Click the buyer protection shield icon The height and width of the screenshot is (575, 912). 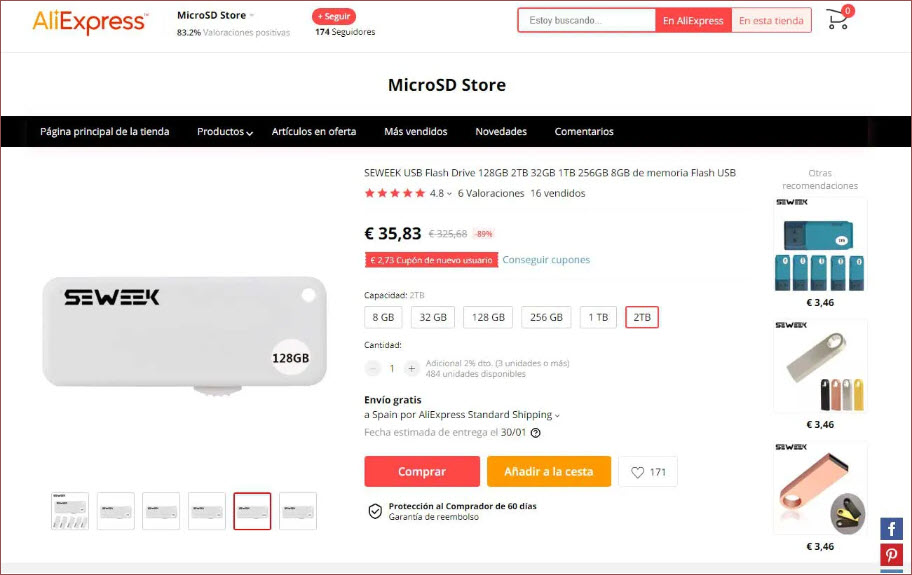point(375,511)
